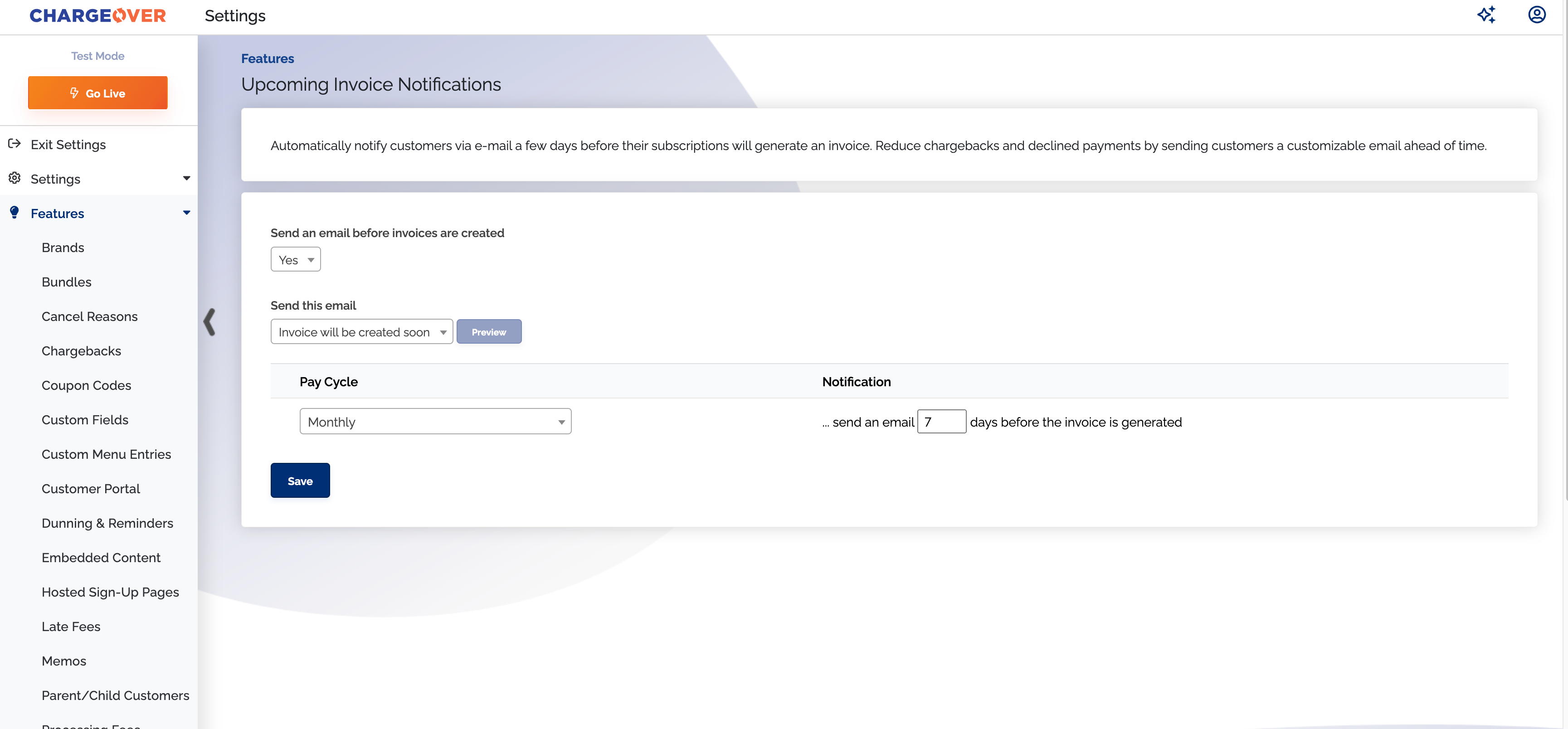The height and width of the screenshot is (729, 1568).
Task: Preview the selected email template
Action: (x=489, y=332)
